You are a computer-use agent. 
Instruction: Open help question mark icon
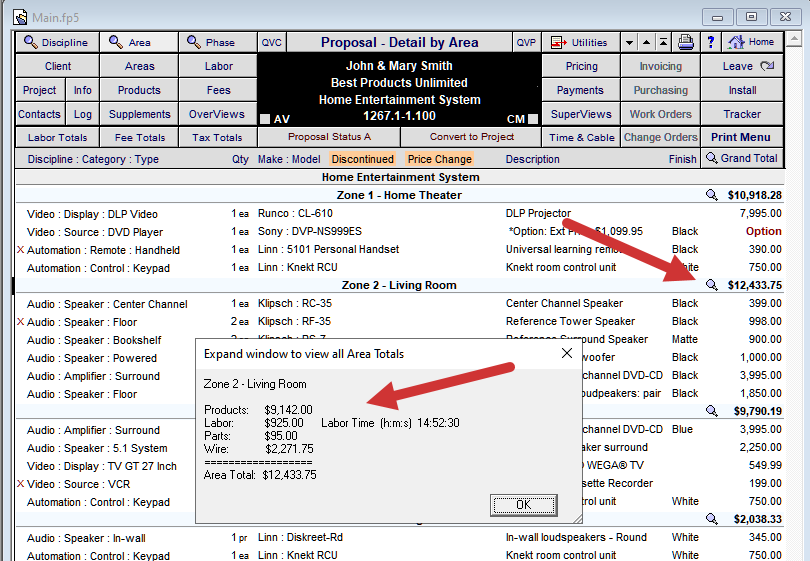(x=711, y=42)
